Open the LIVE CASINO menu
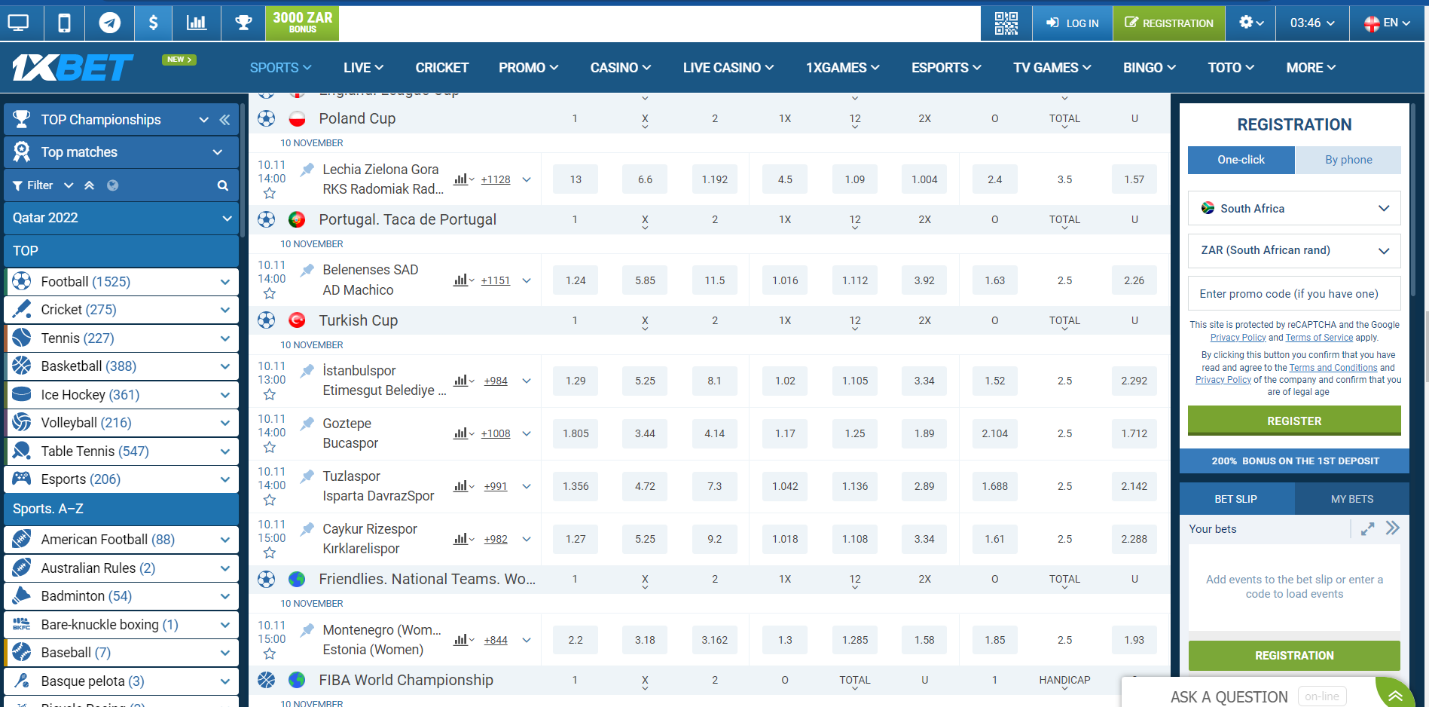 728,68
